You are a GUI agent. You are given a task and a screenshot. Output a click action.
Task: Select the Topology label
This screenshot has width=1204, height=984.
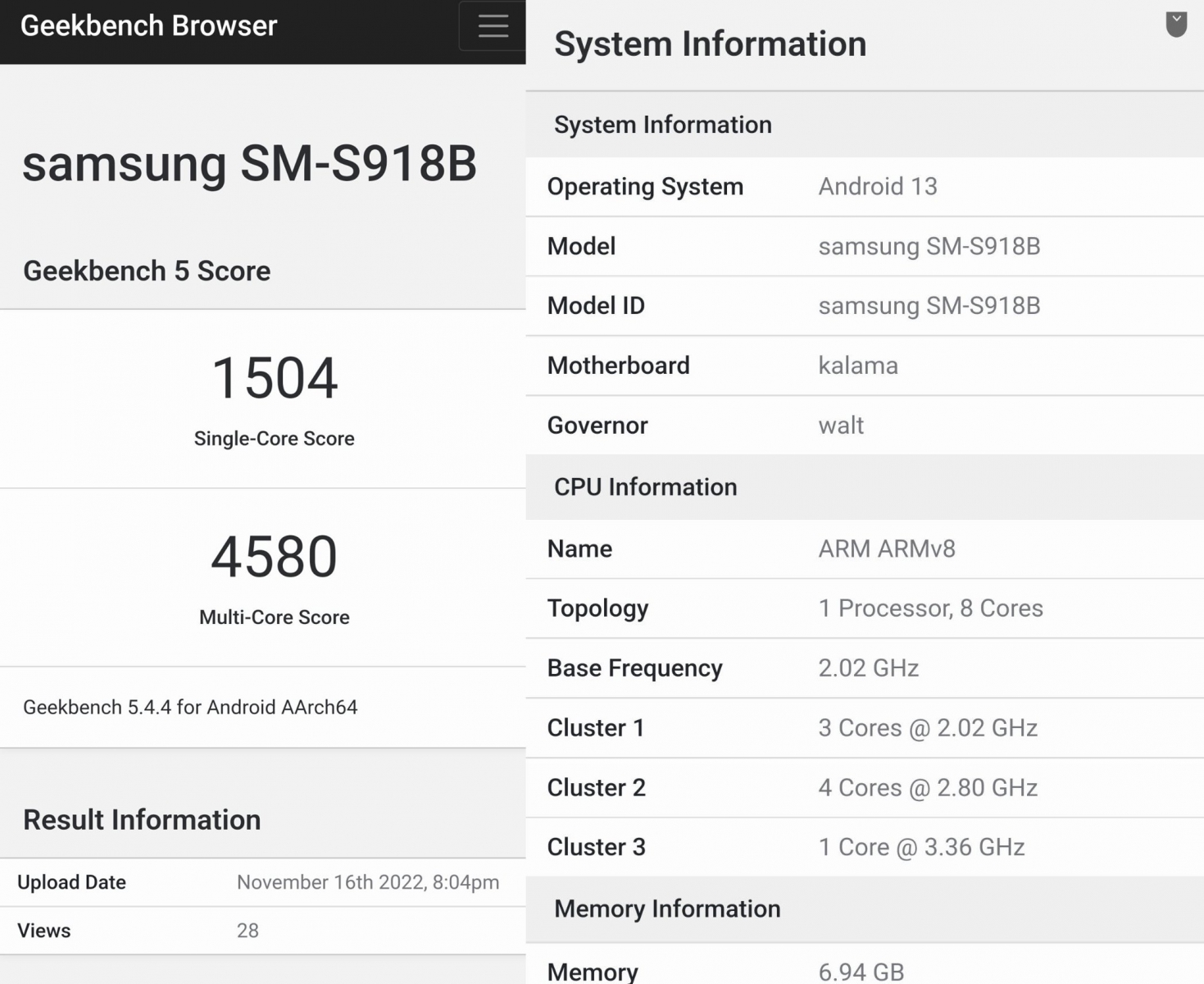click(x=597, y=609)
